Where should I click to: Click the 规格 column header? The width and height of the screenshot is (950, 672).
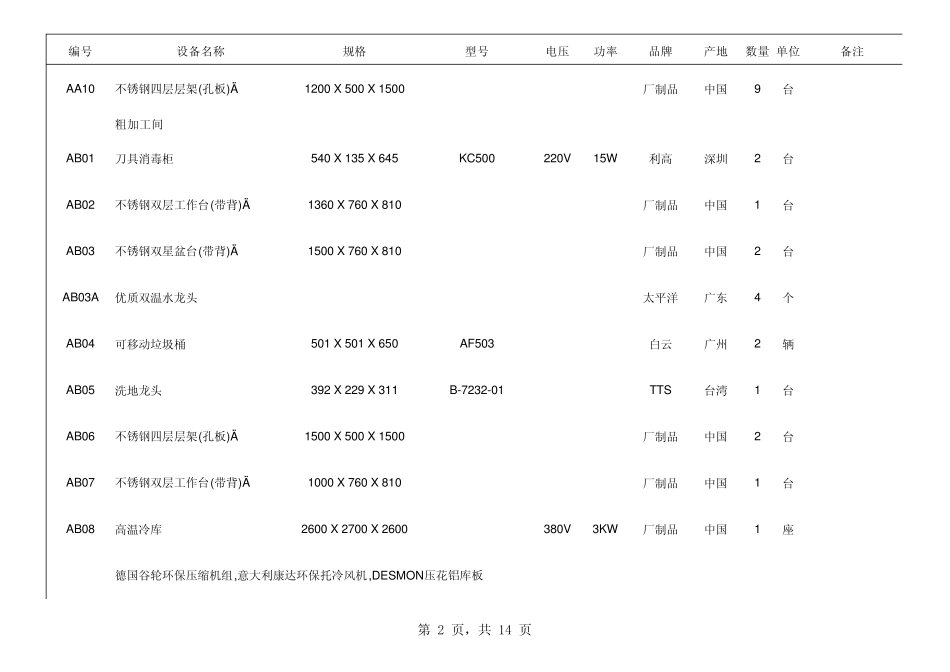(354, 52)
